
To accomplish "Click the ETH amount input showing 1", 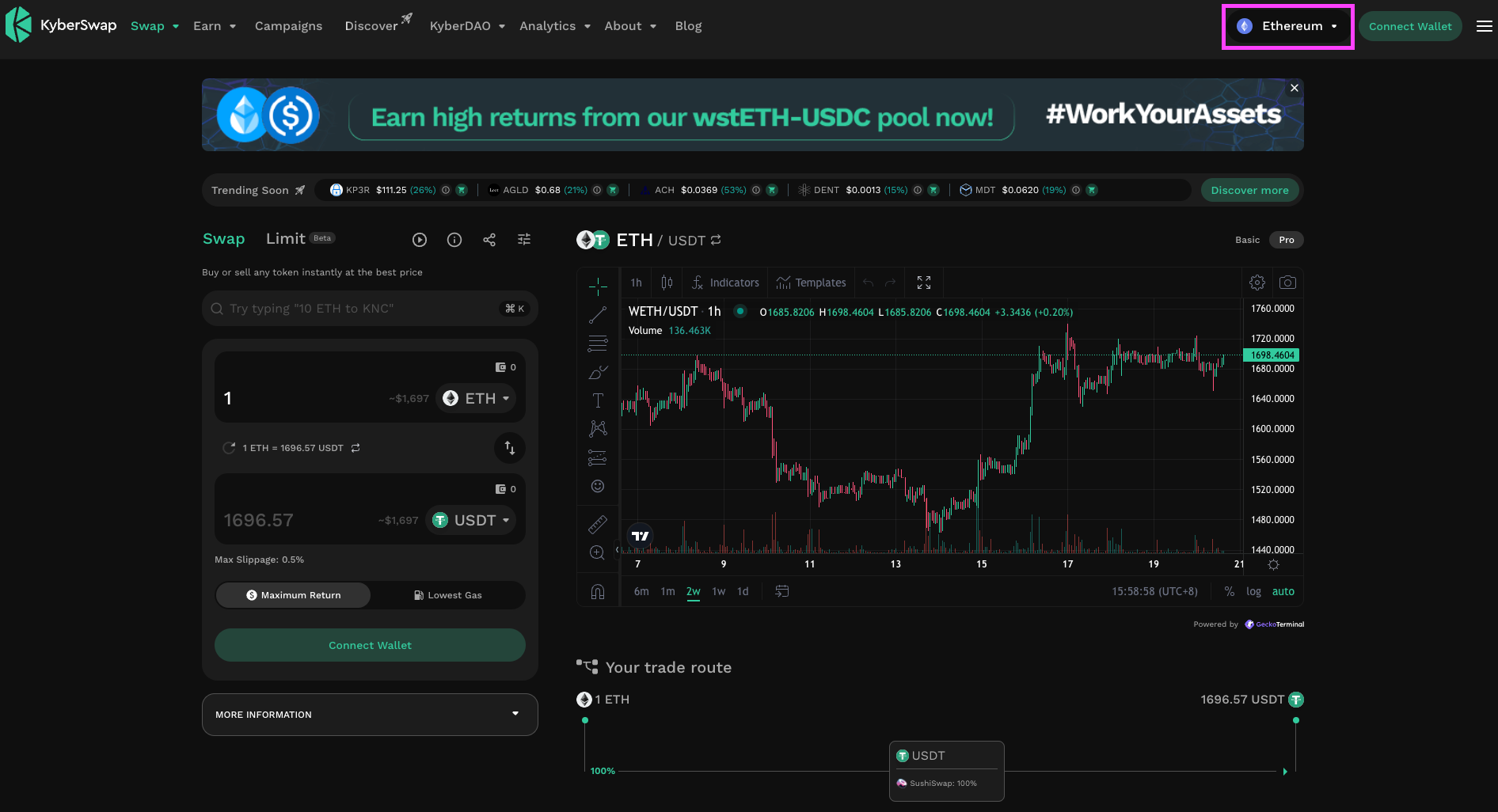I will point(301,398).
